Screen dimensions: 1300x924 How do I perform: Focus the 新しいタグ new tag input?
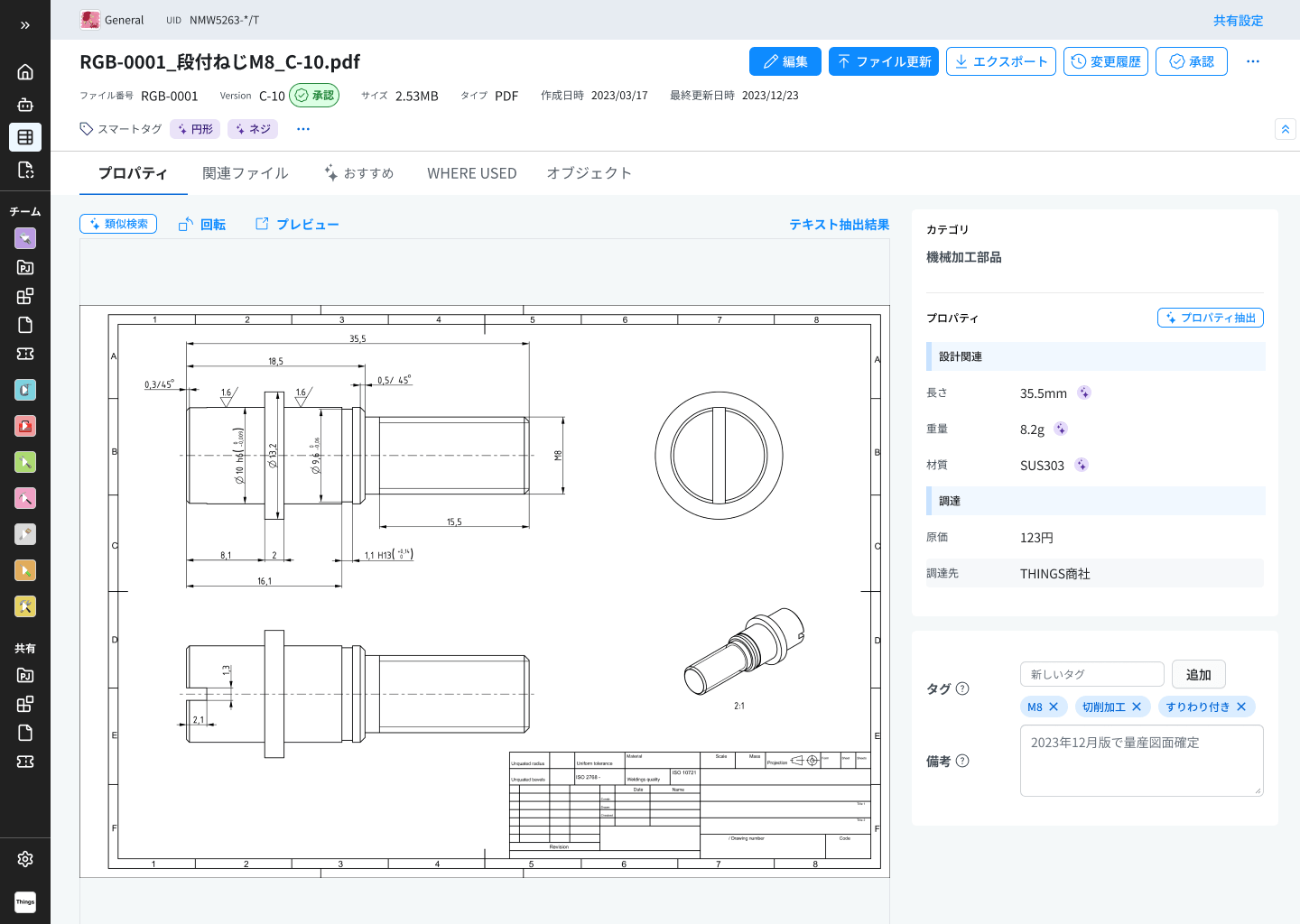[x=1092, y=674]
